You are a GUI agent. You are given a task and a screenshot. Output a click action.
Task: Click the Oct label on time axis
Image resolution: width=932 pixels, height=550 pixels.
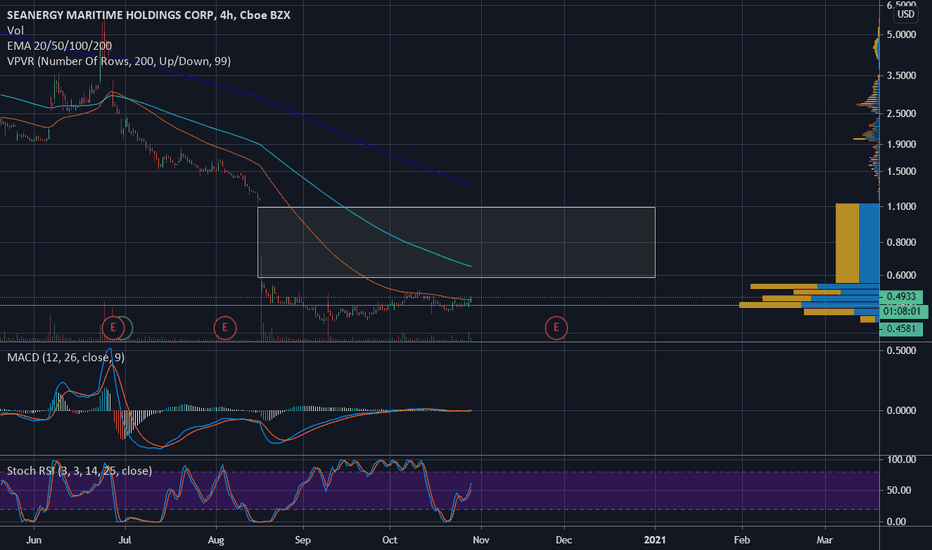(x=389, y=540)
